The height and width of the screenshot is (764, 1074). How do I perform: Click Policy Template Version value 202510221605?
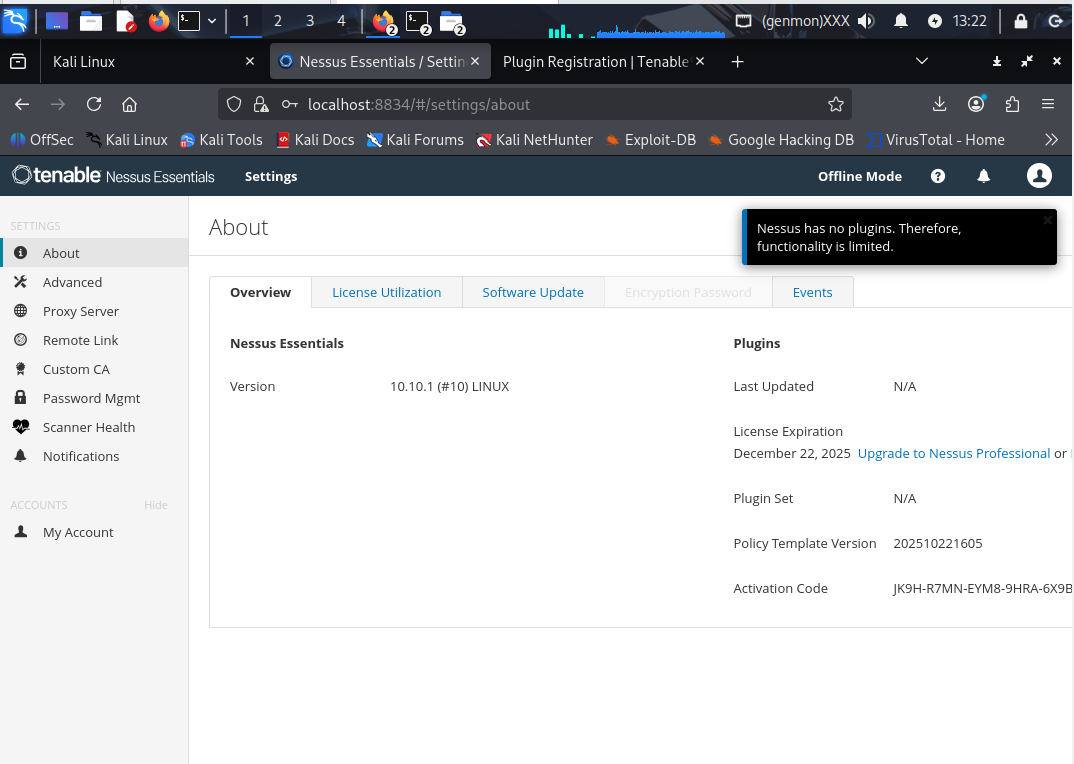[938, 543]
